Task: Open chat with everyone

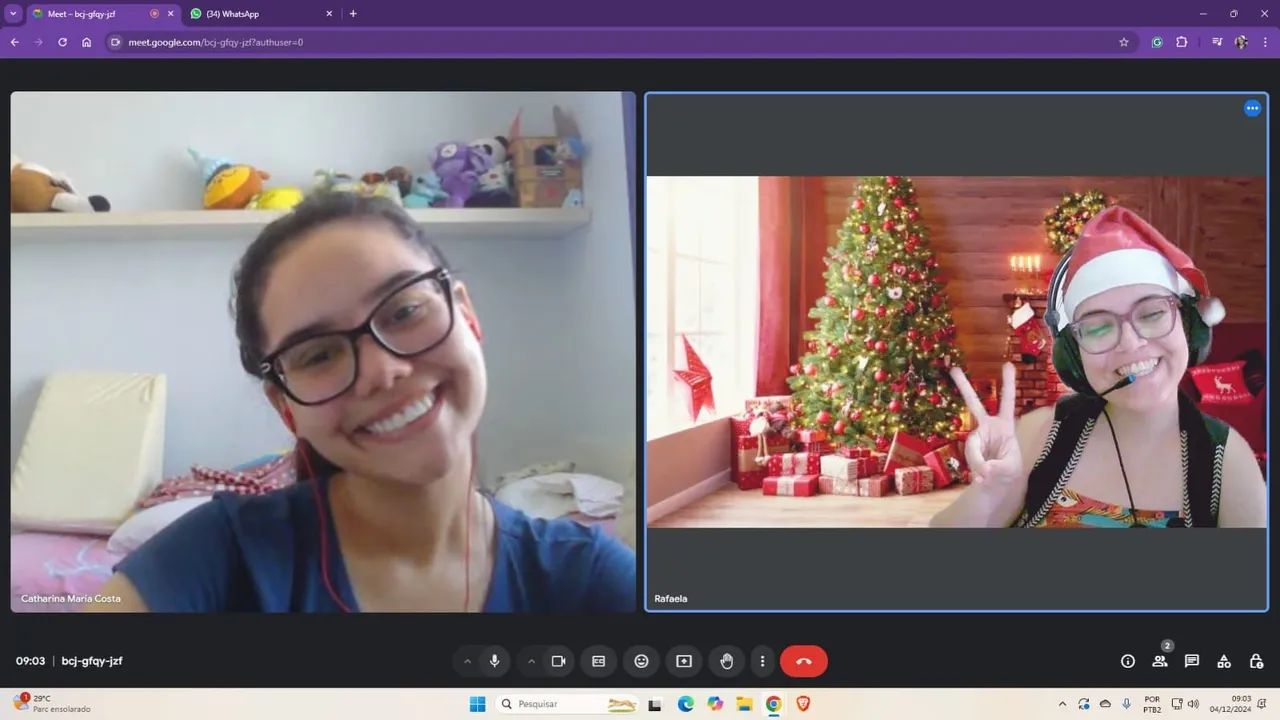Action: (x=1192, y=661)
